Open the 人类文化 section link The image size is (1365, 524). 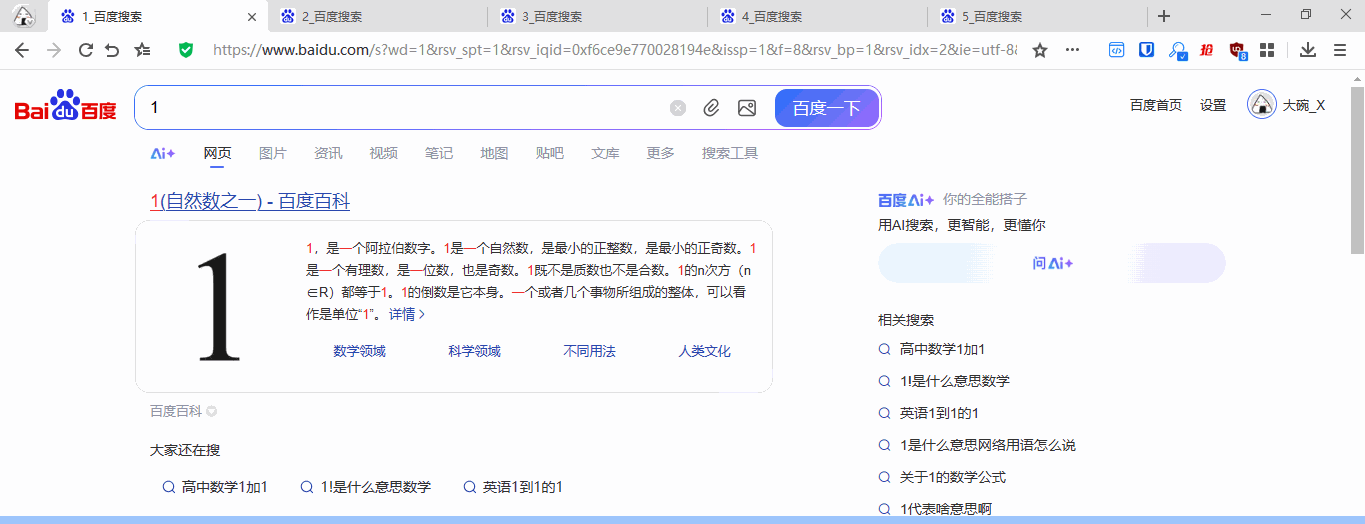704,351
